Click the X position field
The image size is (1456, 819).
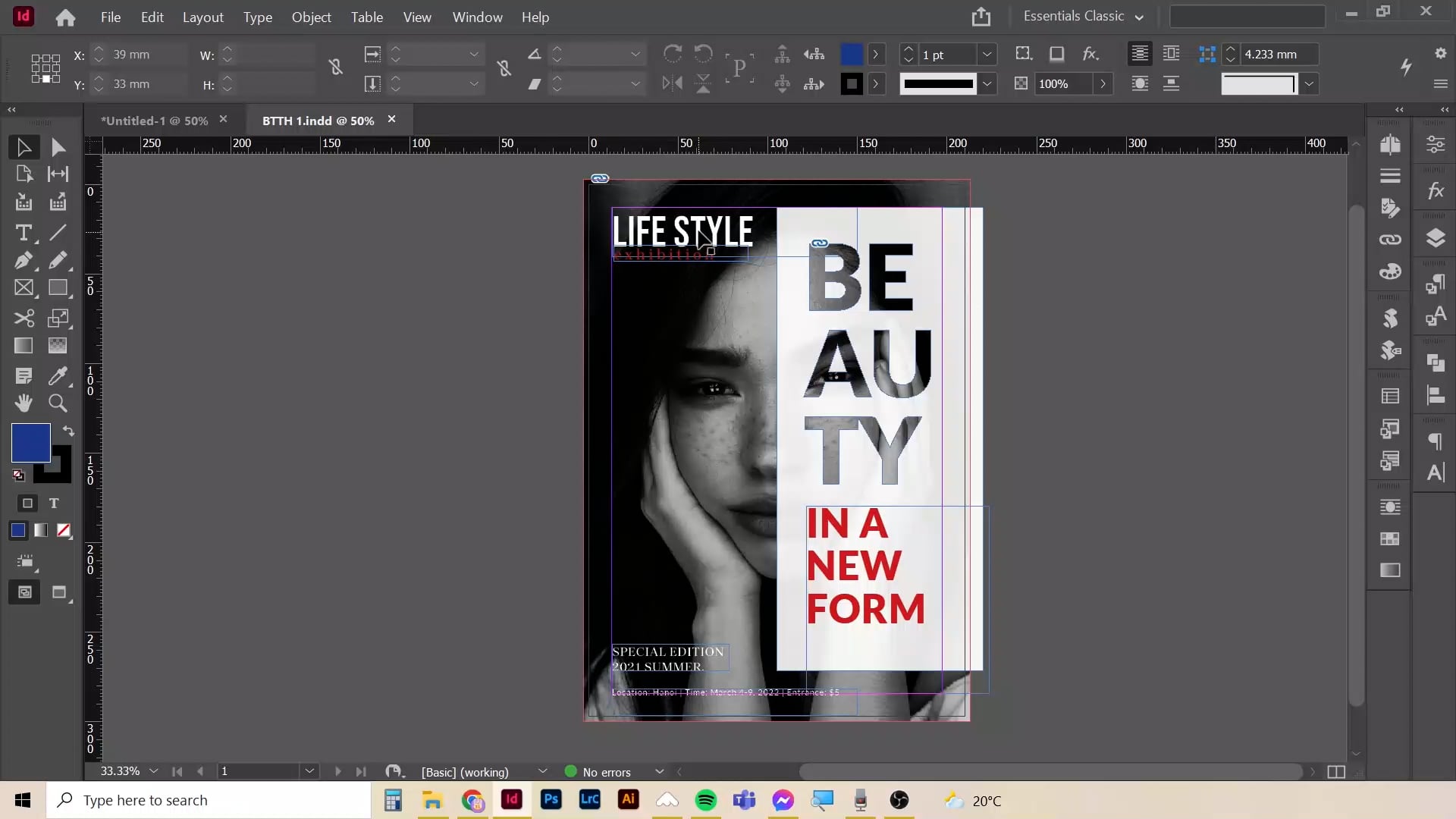tap(148, 55)
